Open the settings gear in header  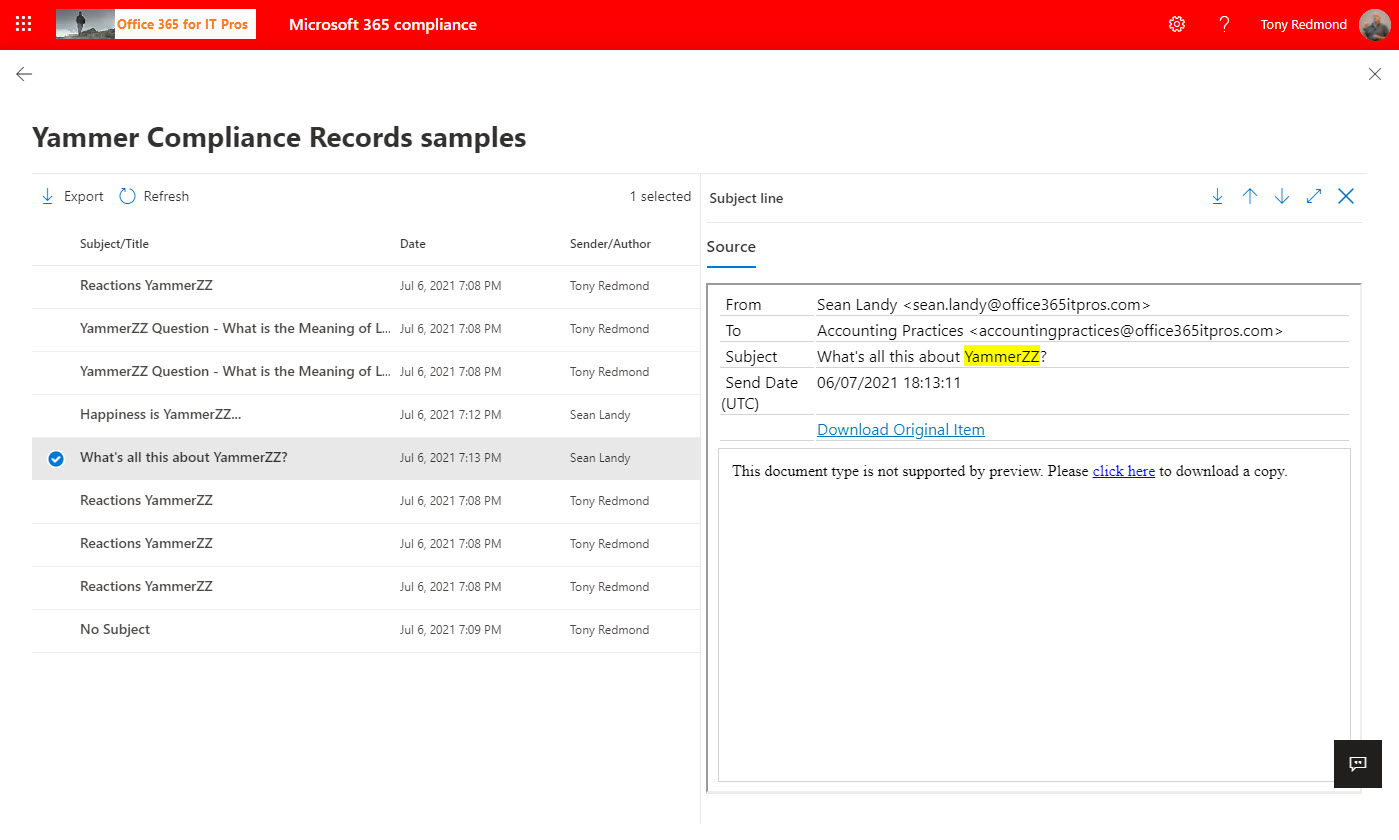pyautogui.click(x=1177, y=24)
